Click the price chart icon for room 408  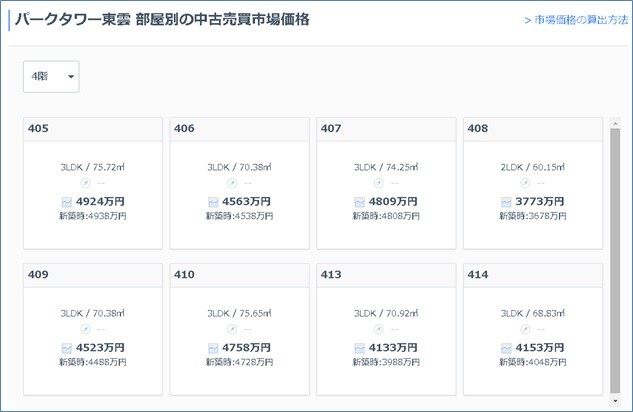pyautogui.click(x=506, y=202)
